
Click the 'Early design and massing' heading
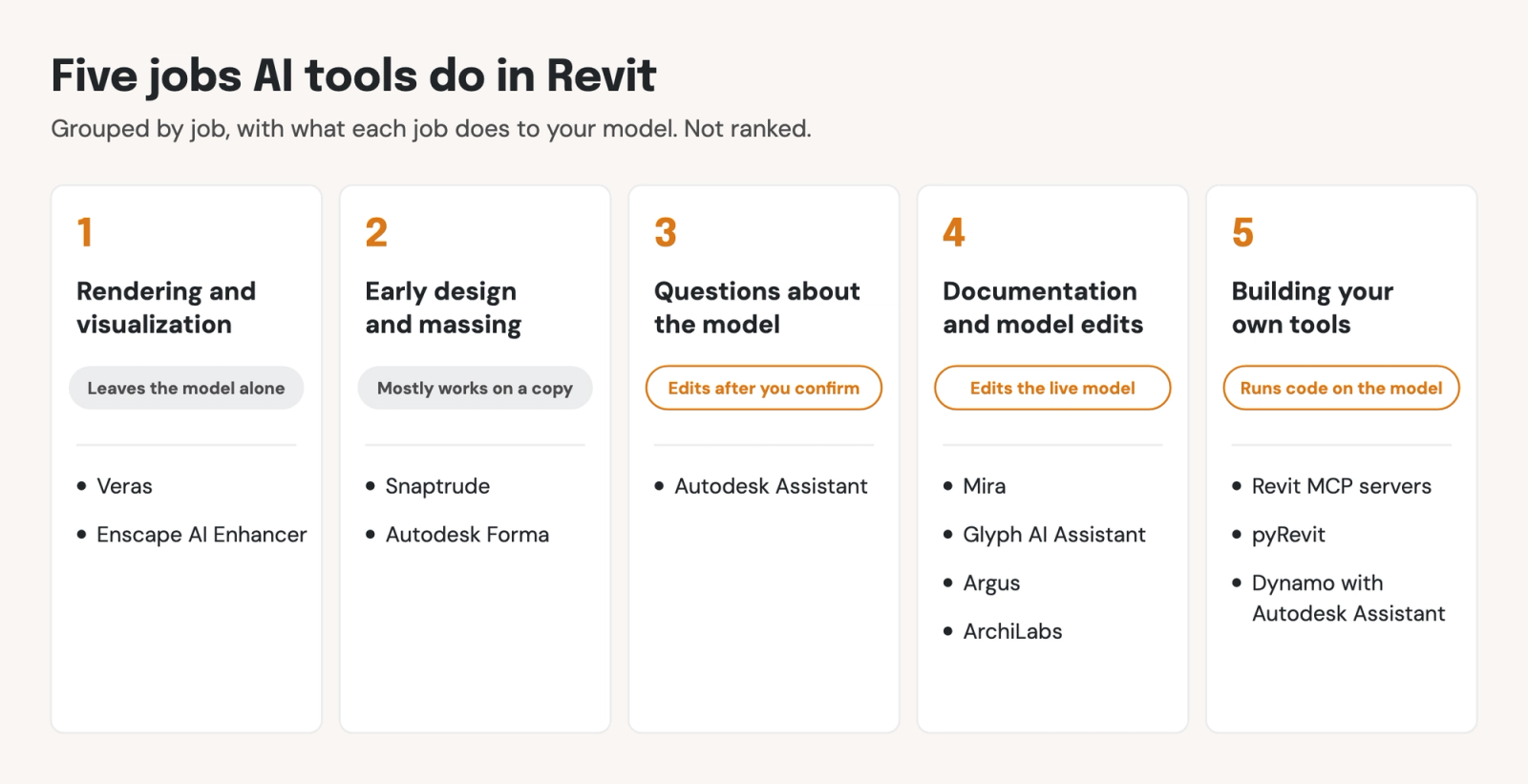pyautogui.click(x=443, y=307)
